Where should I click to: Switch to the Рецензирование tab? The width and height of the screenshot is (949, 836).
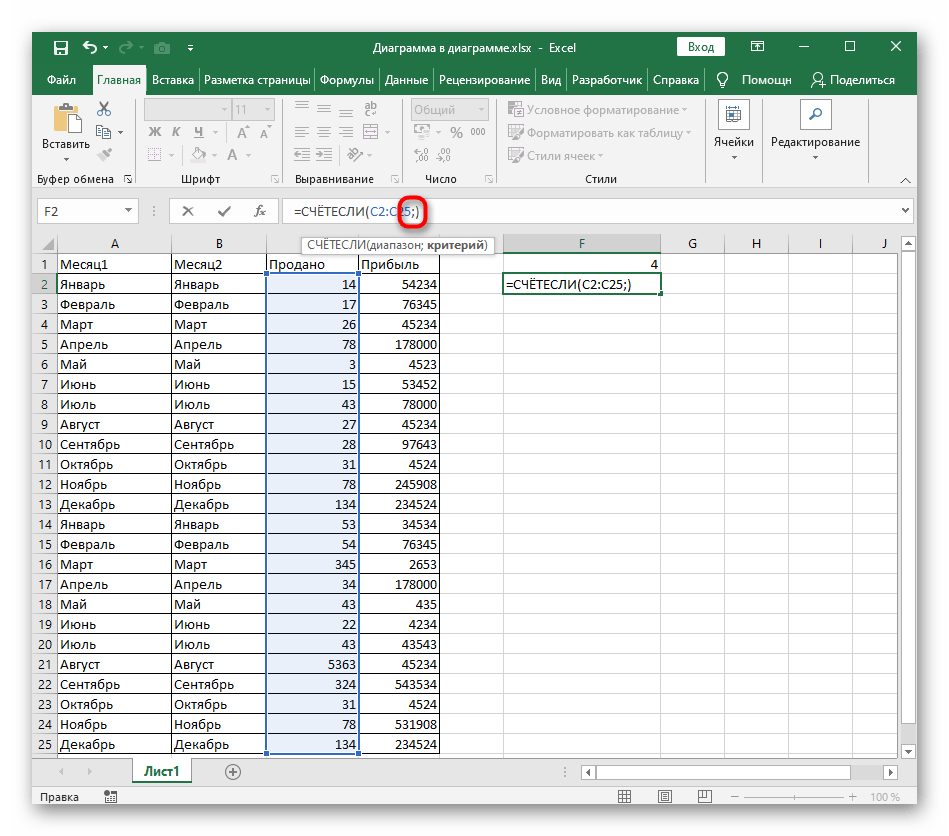(484, 80)
